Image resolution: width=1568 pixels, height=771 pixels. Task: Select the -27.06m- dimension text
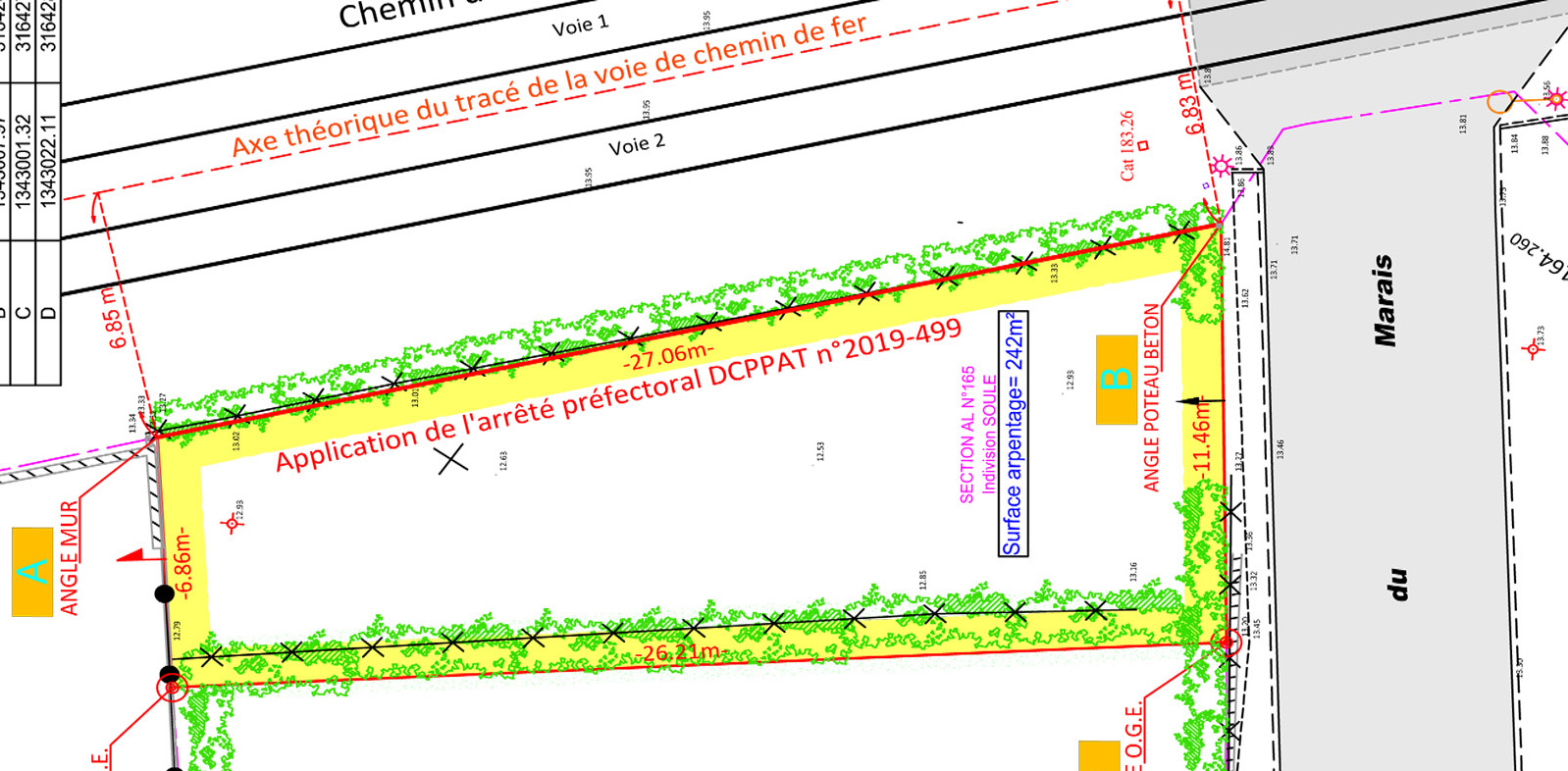668,356
